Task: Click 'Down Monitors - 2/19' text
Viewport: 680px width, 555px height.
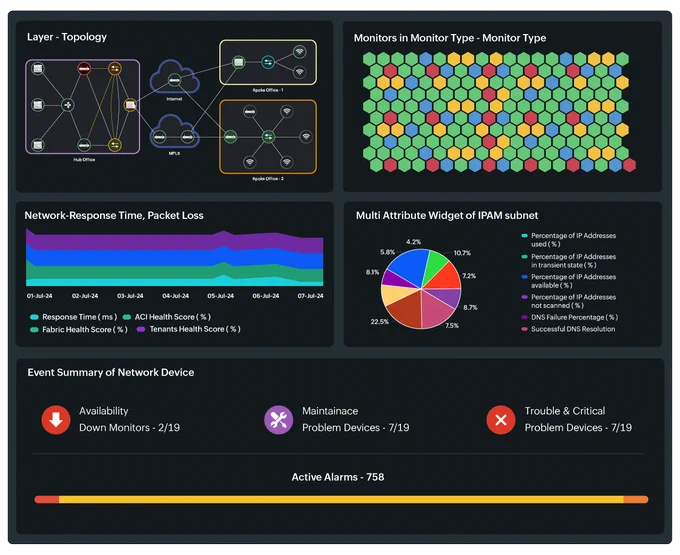Action: pos(129,428)
